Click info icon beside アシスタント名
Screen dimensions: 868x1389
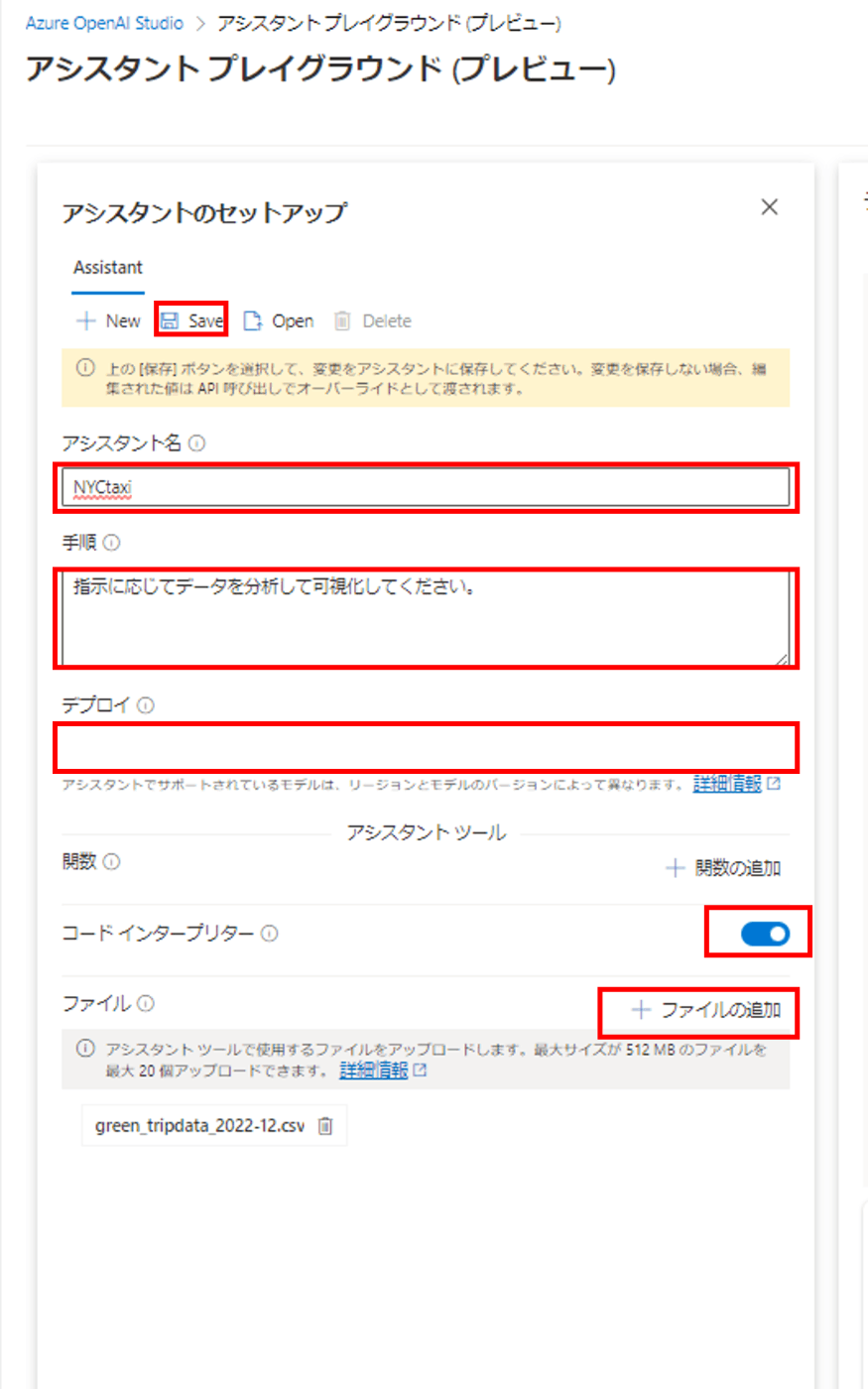tap(196, 443)
